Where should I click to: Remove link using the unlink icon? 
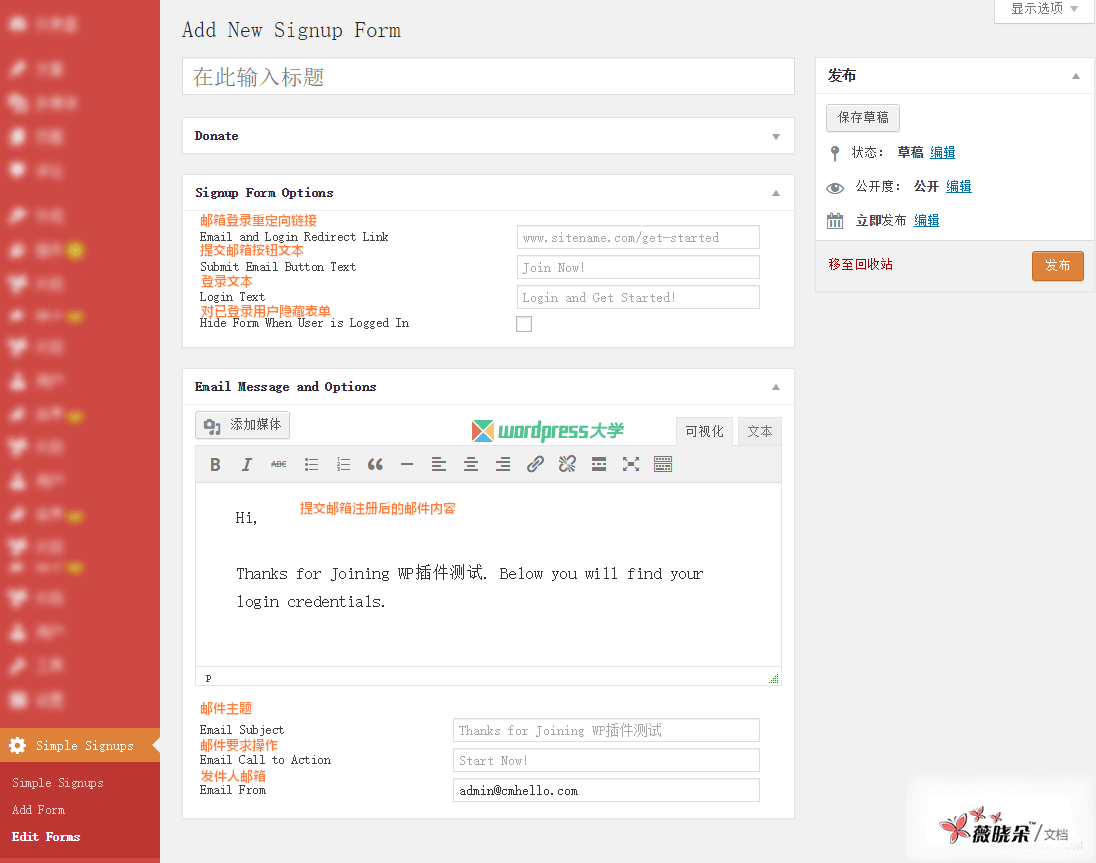tap(567, 464)
